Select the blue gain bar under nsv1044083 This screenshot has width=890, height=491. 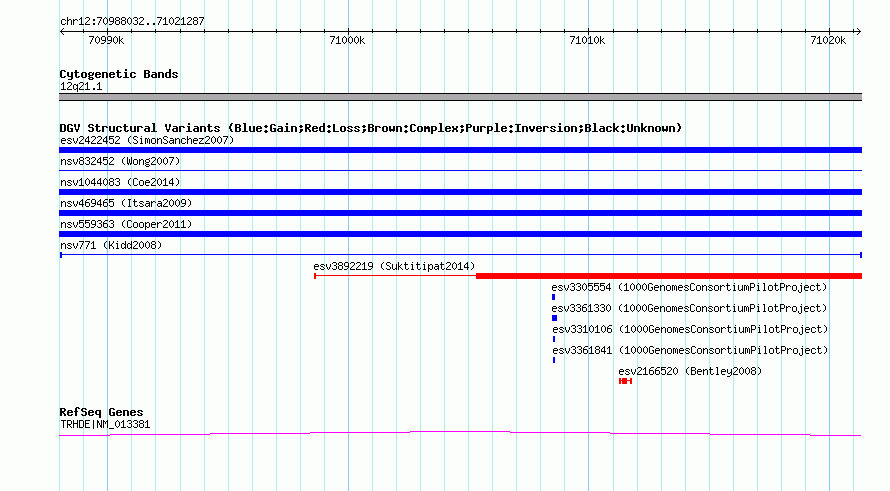pyautogui.click(x=460, y=192)
